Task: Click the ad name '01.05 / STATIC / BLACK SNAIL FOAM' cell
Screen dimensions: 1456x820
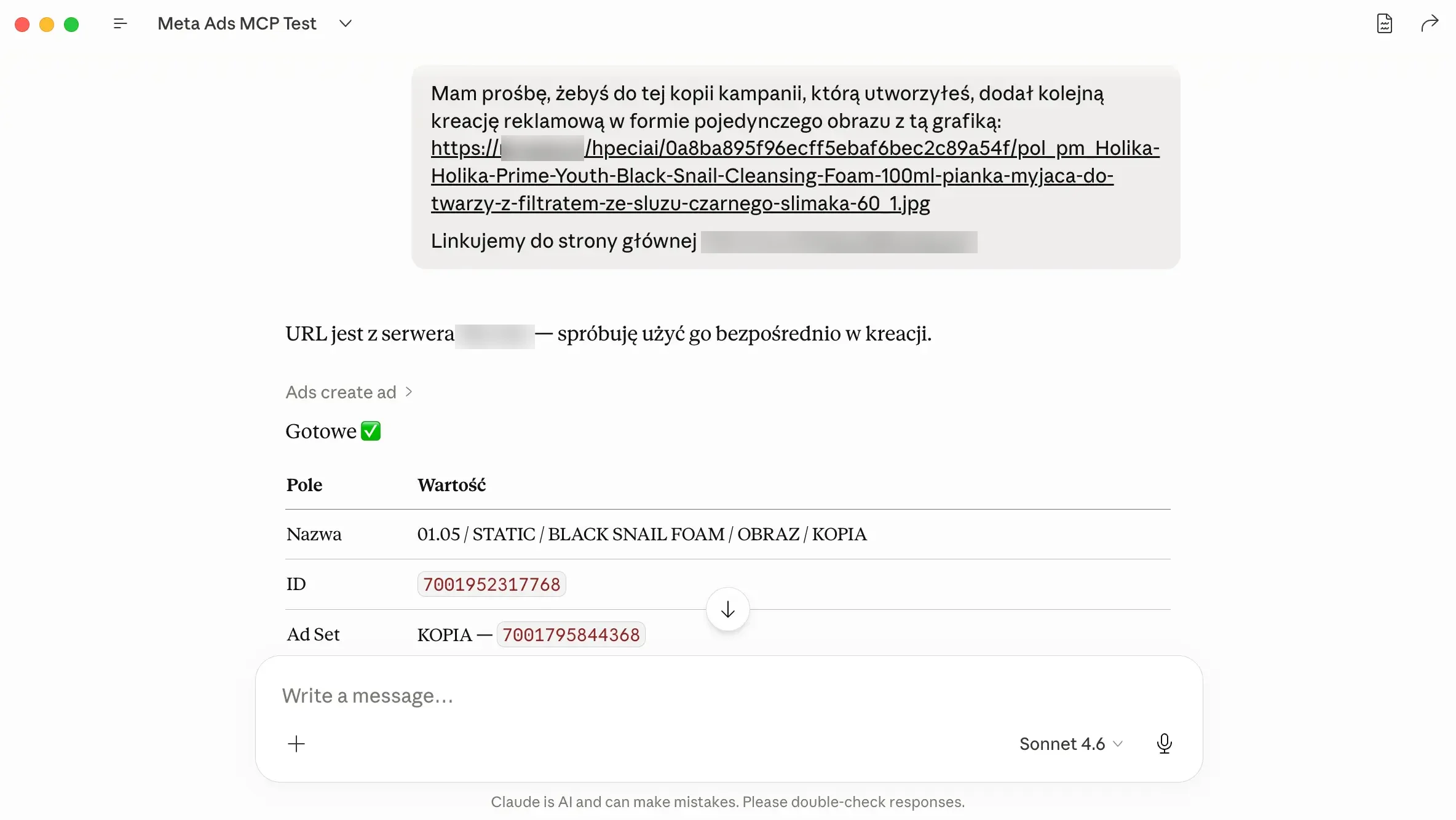Action: pos(642,534)
